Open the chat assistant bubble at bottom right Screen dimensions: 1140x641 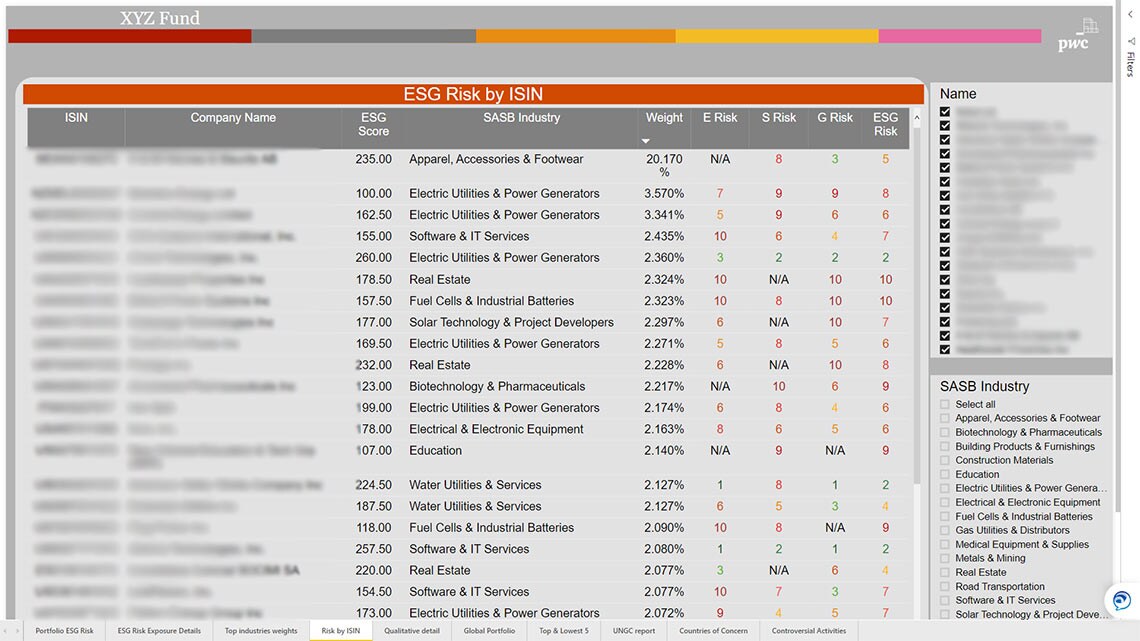1119,600
